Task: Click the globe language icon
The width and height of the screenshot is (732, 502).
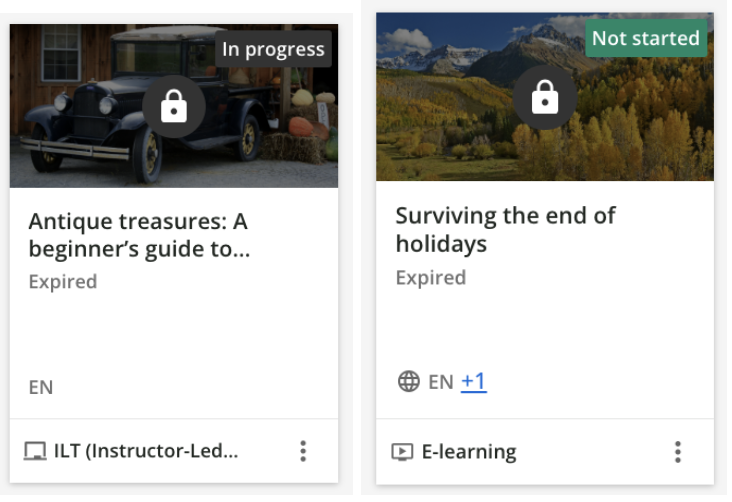Action: coord(408,382)
